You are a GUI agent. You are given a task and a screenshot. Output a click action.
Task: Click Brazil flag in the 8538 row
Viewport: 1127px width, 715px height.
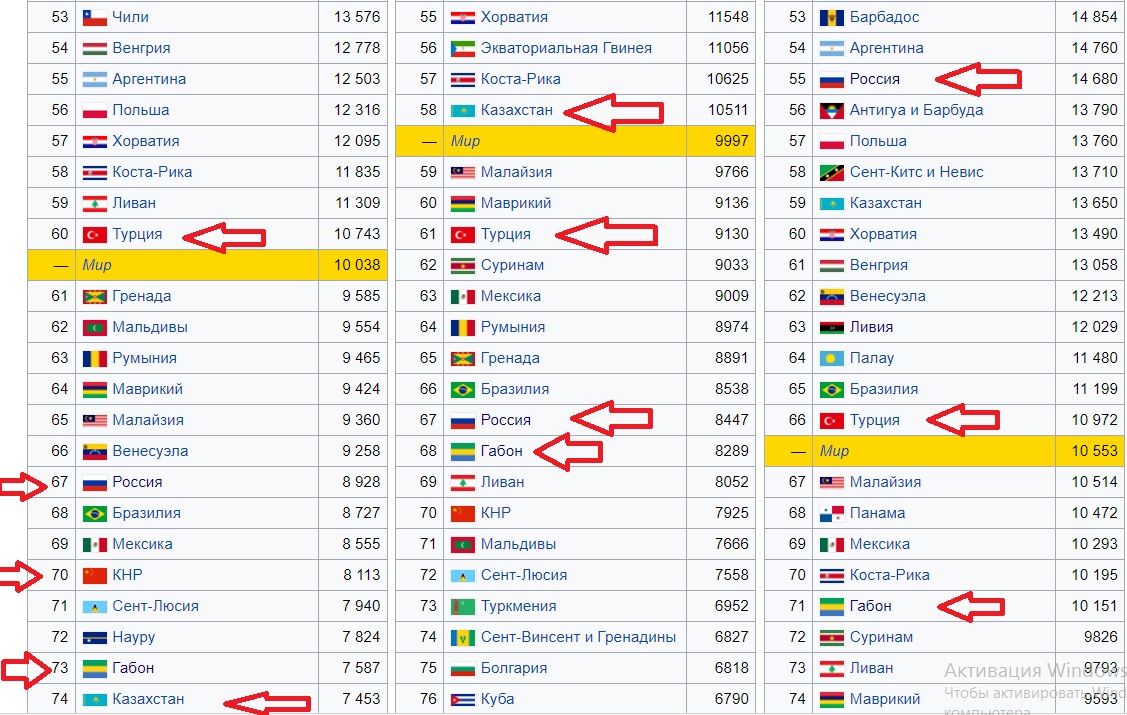463,389
